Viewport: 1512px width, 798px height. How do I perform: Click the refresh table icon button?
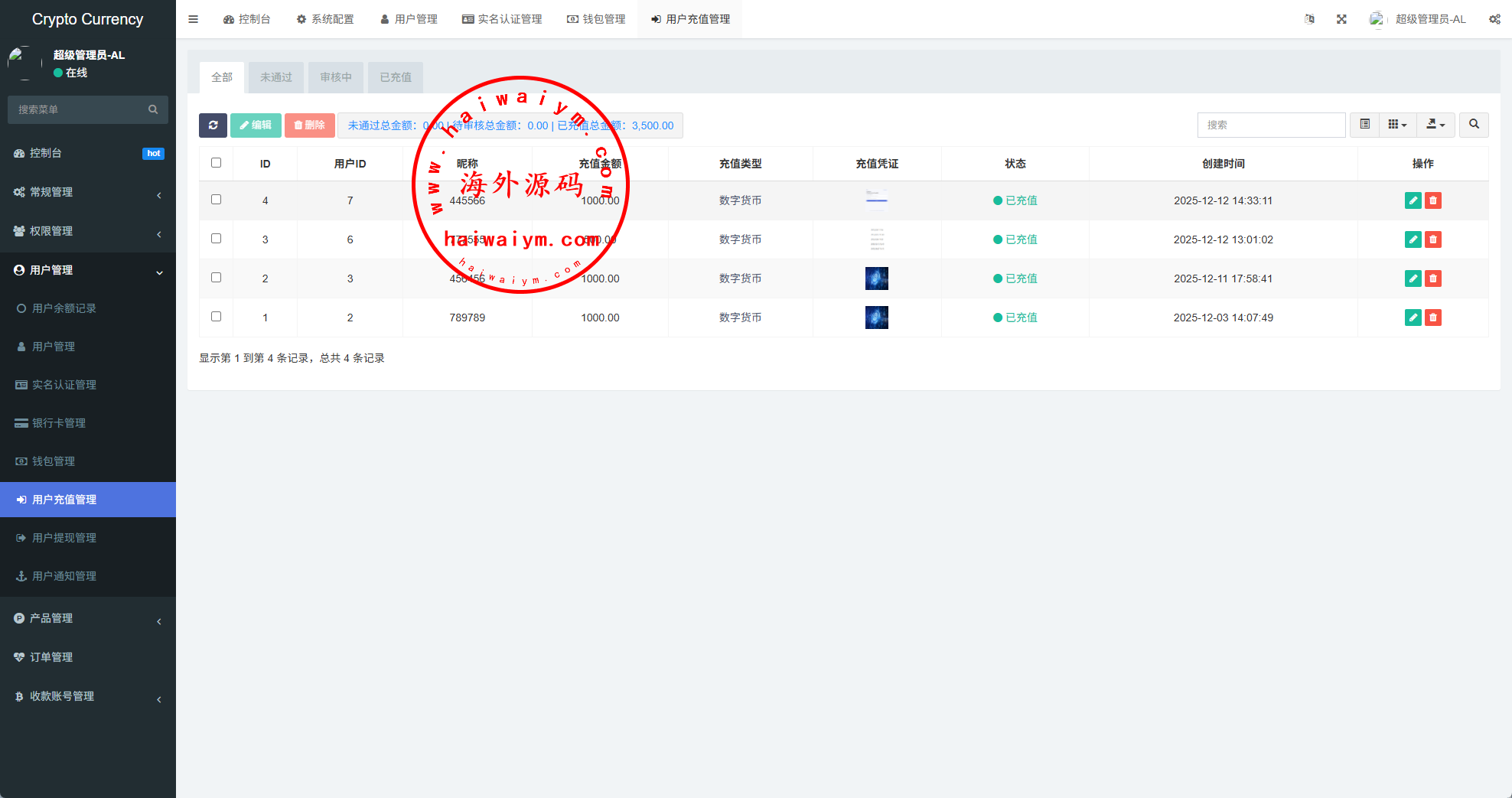[213, 125]
